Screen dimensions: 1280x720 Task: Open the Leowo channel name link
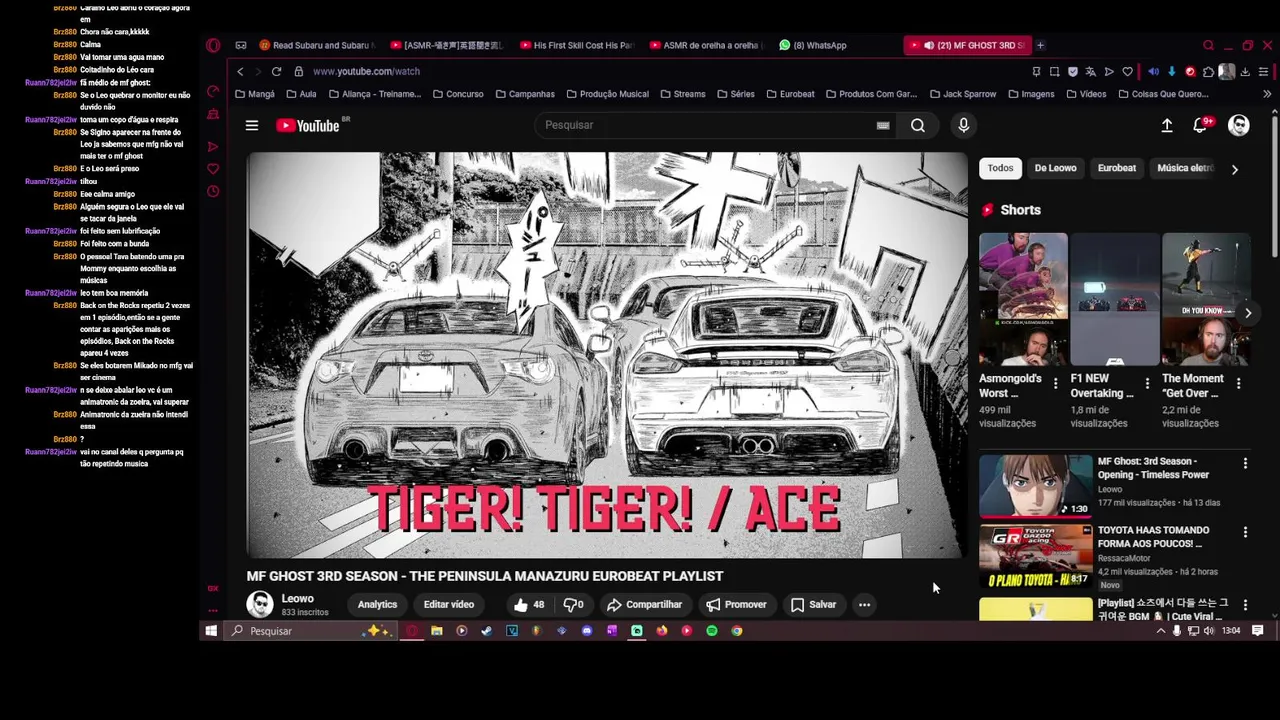click(297, 598)
